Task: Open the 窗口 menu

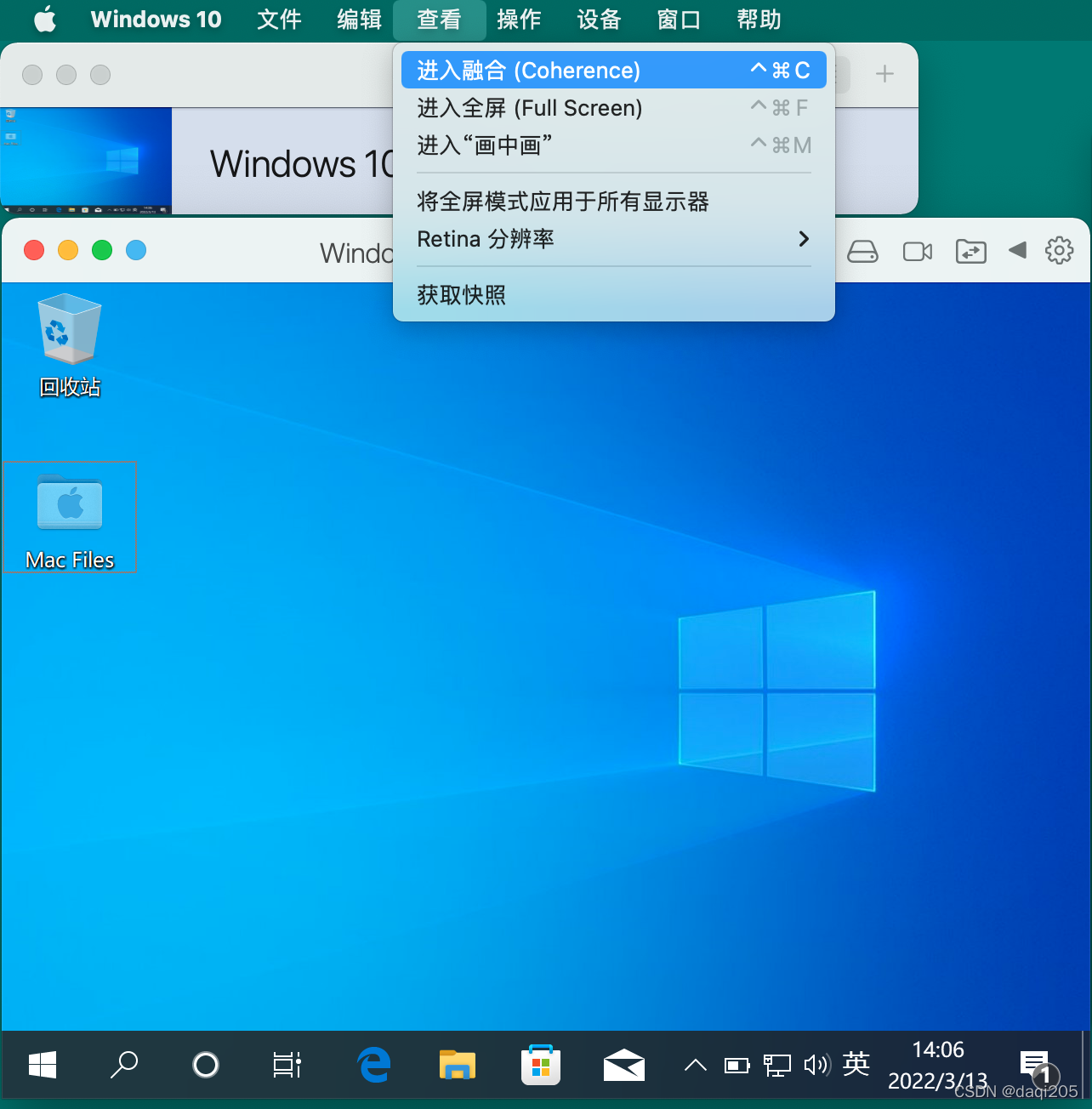Action: [x=679, y=19]
